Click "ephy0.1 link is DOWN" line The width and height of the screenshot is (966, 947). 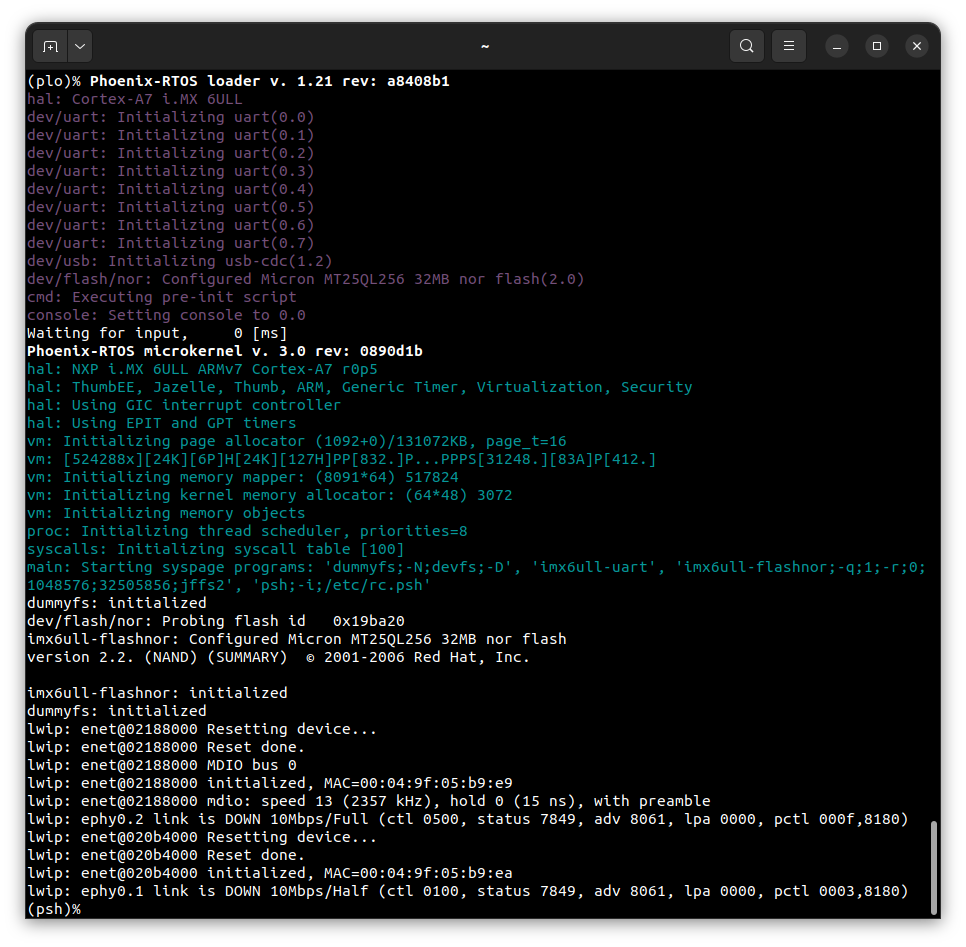(x=468, y=892)
